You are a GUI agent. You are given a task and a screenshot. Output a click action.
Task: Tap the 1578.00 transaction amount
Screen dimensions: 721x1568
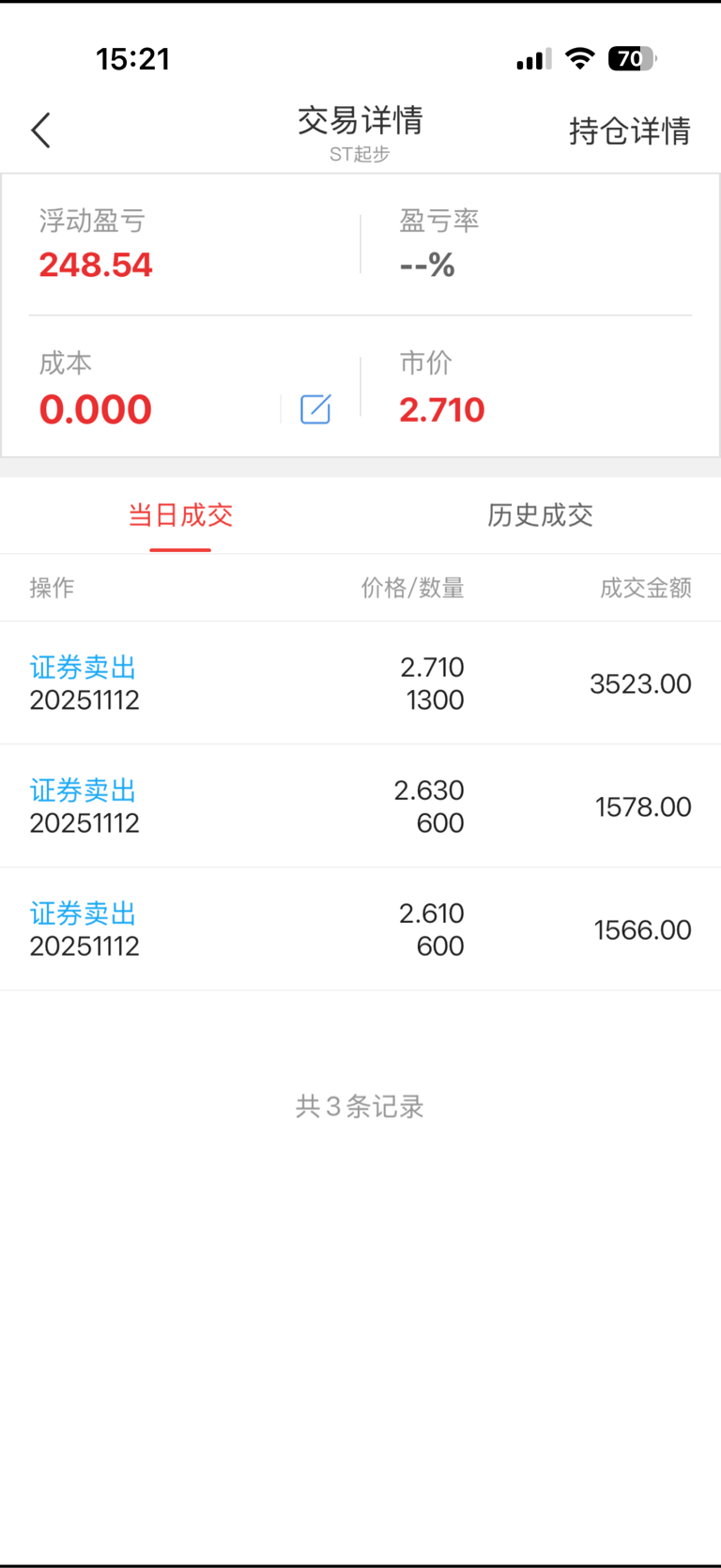[x=643, y=807]
